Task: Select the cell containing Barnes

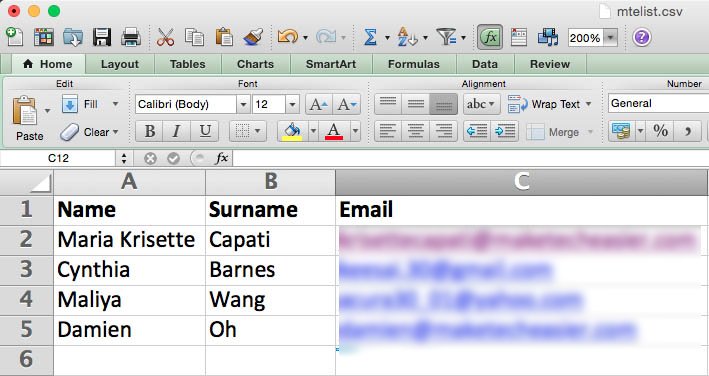Action: coord(270,270)
